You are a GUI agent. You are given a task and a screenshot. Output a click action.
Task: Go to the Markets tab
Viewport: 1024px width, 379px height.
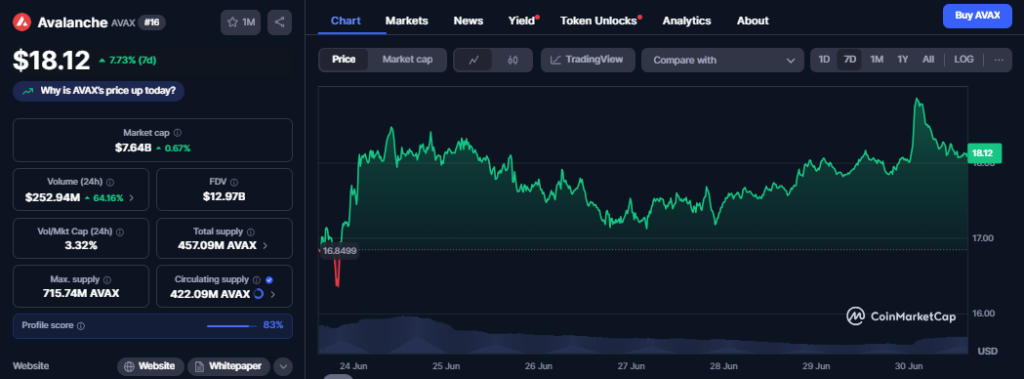pyautogui.click(x=406, y=21)
